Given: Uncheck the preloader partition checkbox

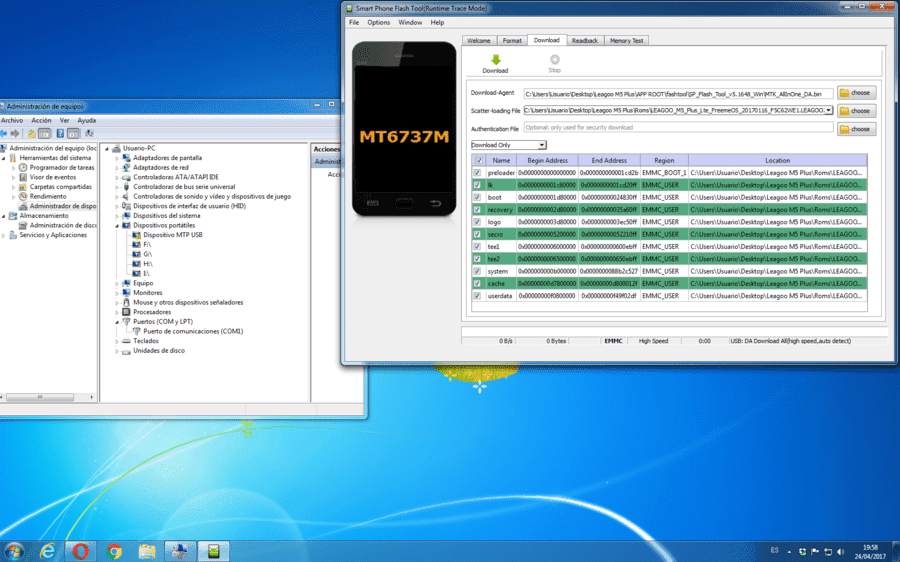Looking at the screenshot, I should point(477,173).
